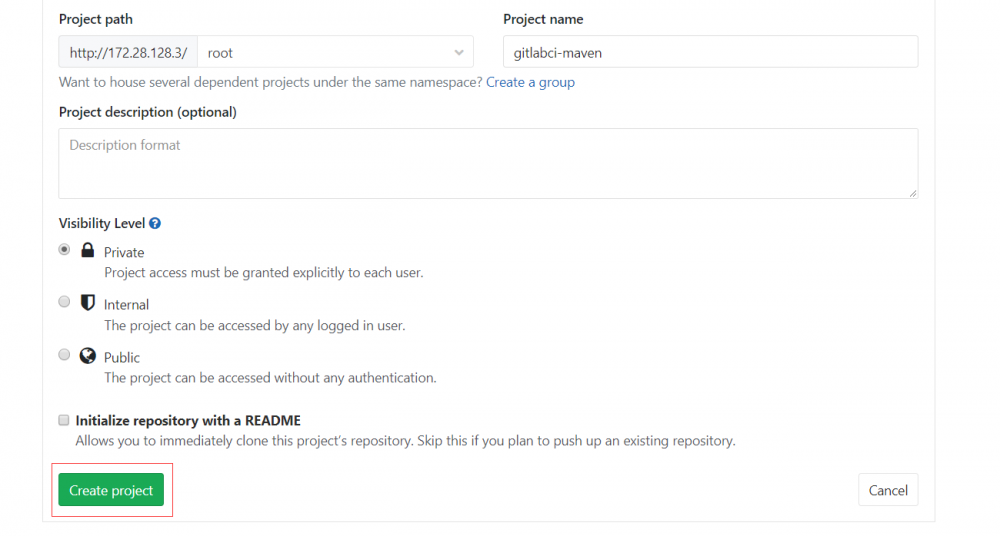Click the lock icon beside Private
This screenshot has height=536, width=1000.
coord(87,250)
